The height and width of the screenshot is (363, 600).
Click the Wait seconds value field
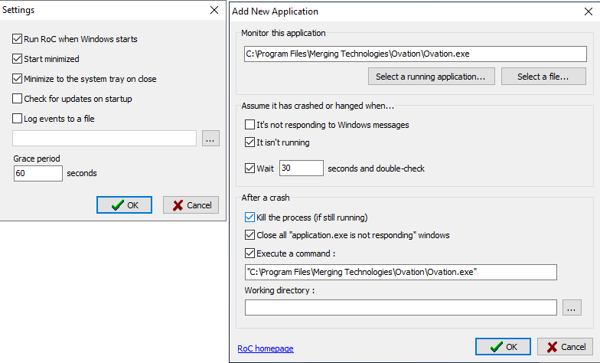(301, 168)
